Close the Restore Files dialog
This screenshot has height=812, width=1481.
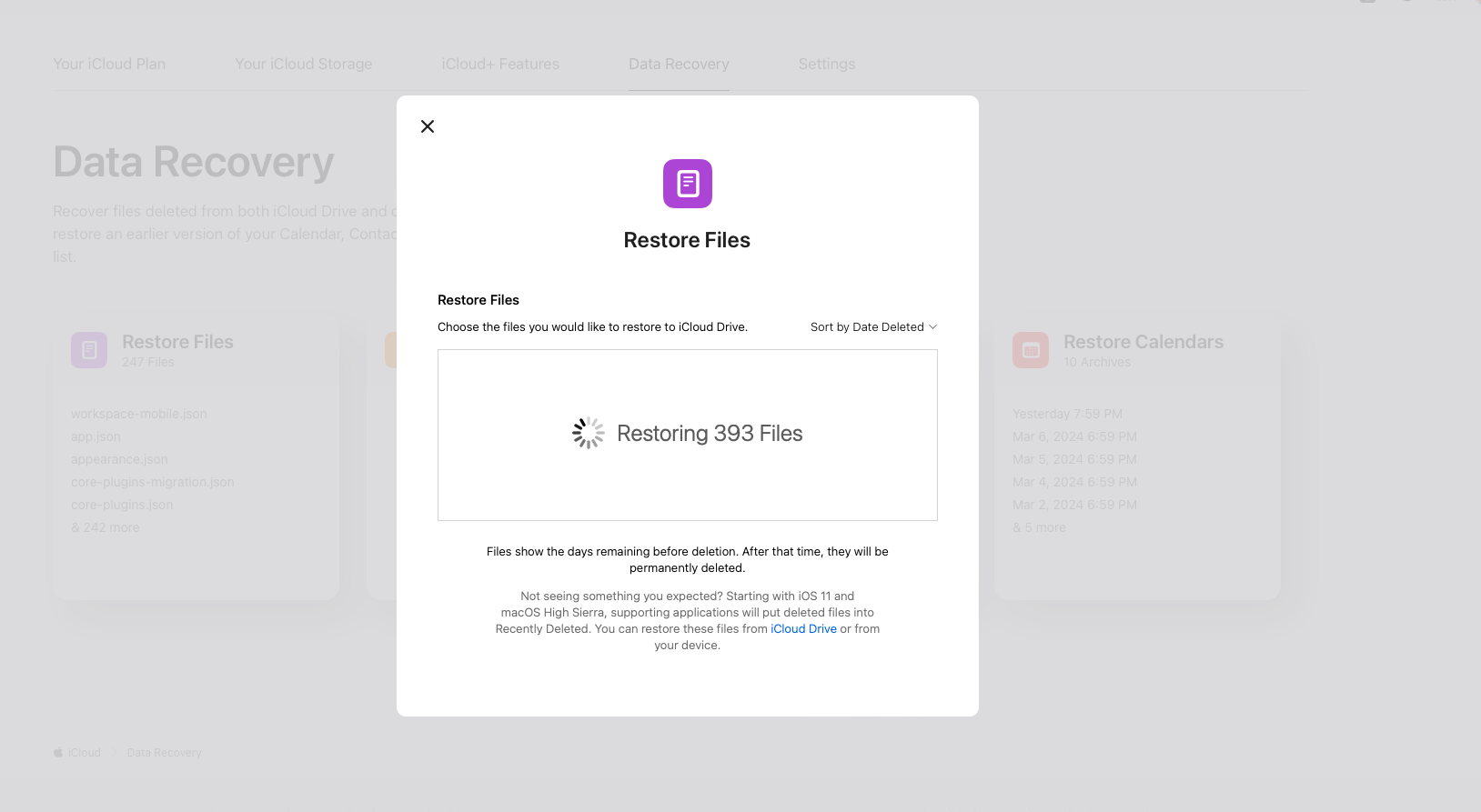pos(428,126)
